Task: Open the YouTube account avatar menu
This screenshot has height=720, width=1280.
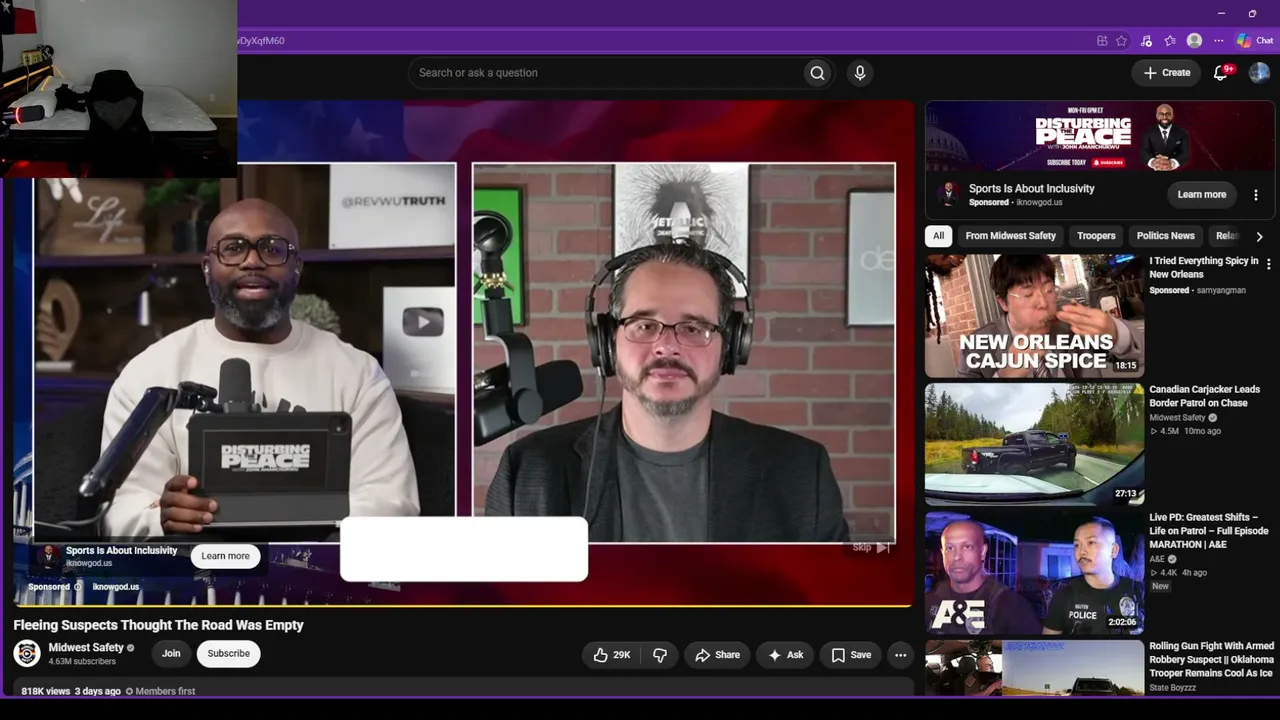Action: [1259, 73]
